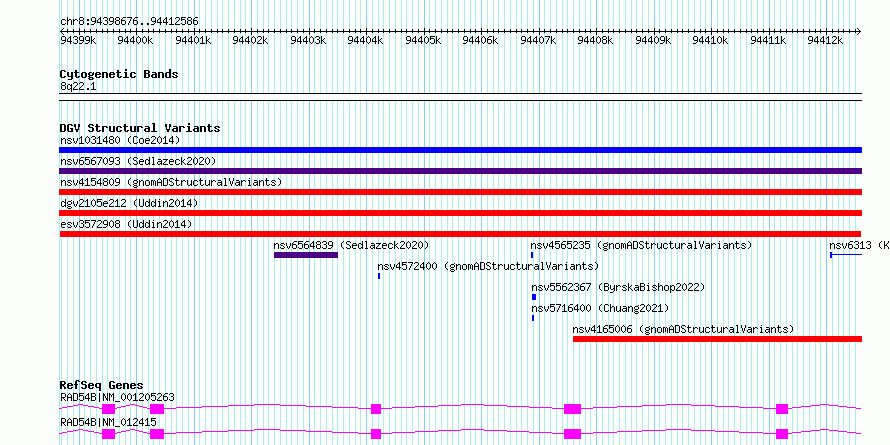Image resolution: width=890 pixels, height=445 pixels.
Task: Click the chr8:94398676..94412586 coordinates text
Action: pos(129,22)
